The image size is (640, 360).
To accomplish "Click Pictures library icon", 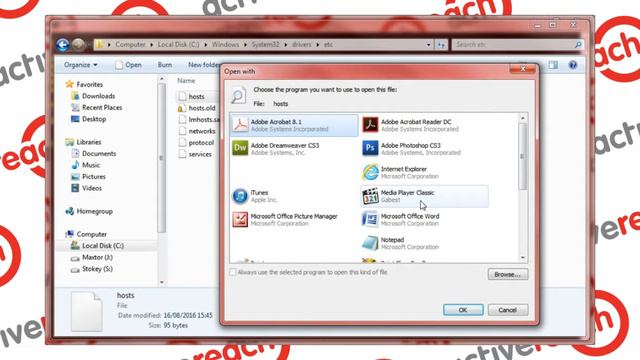I will [x=75, y=176].
